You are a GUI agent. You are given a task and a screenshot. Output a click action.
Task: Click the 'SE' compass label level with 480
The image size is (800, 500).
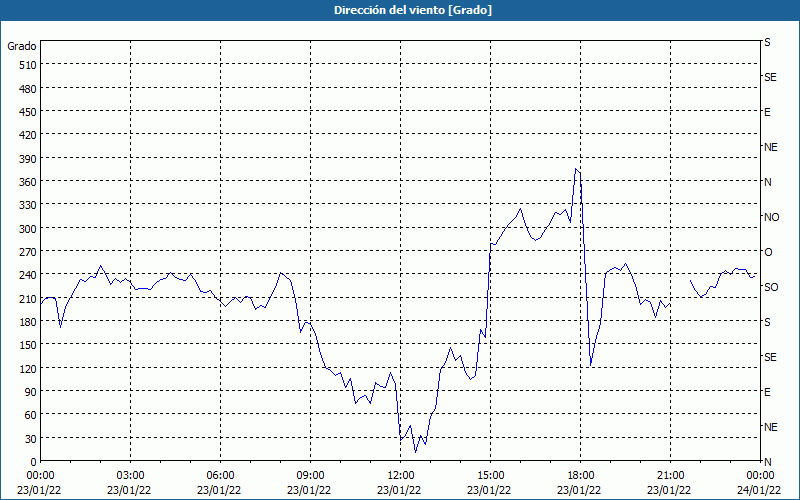[770, 78]
